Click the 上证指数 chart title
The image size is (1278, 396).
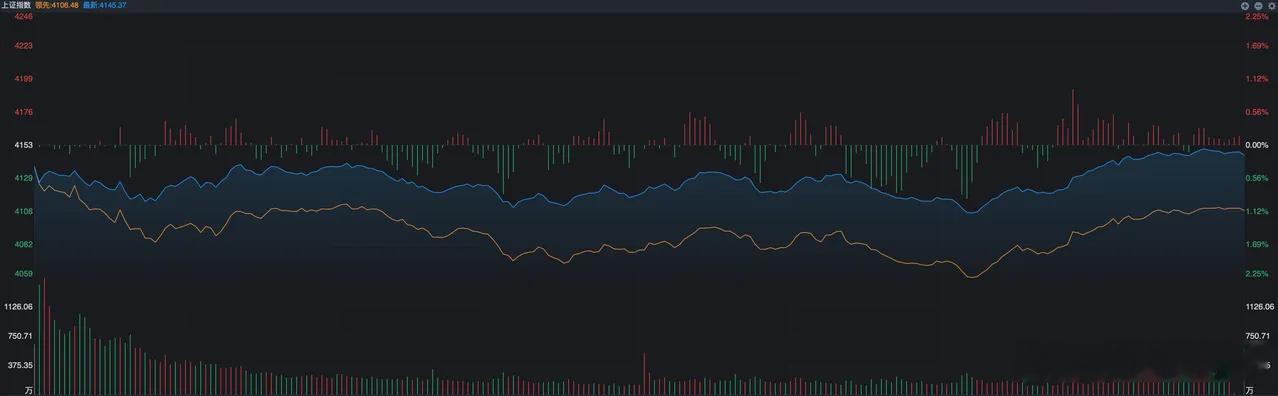click(16, 5)
